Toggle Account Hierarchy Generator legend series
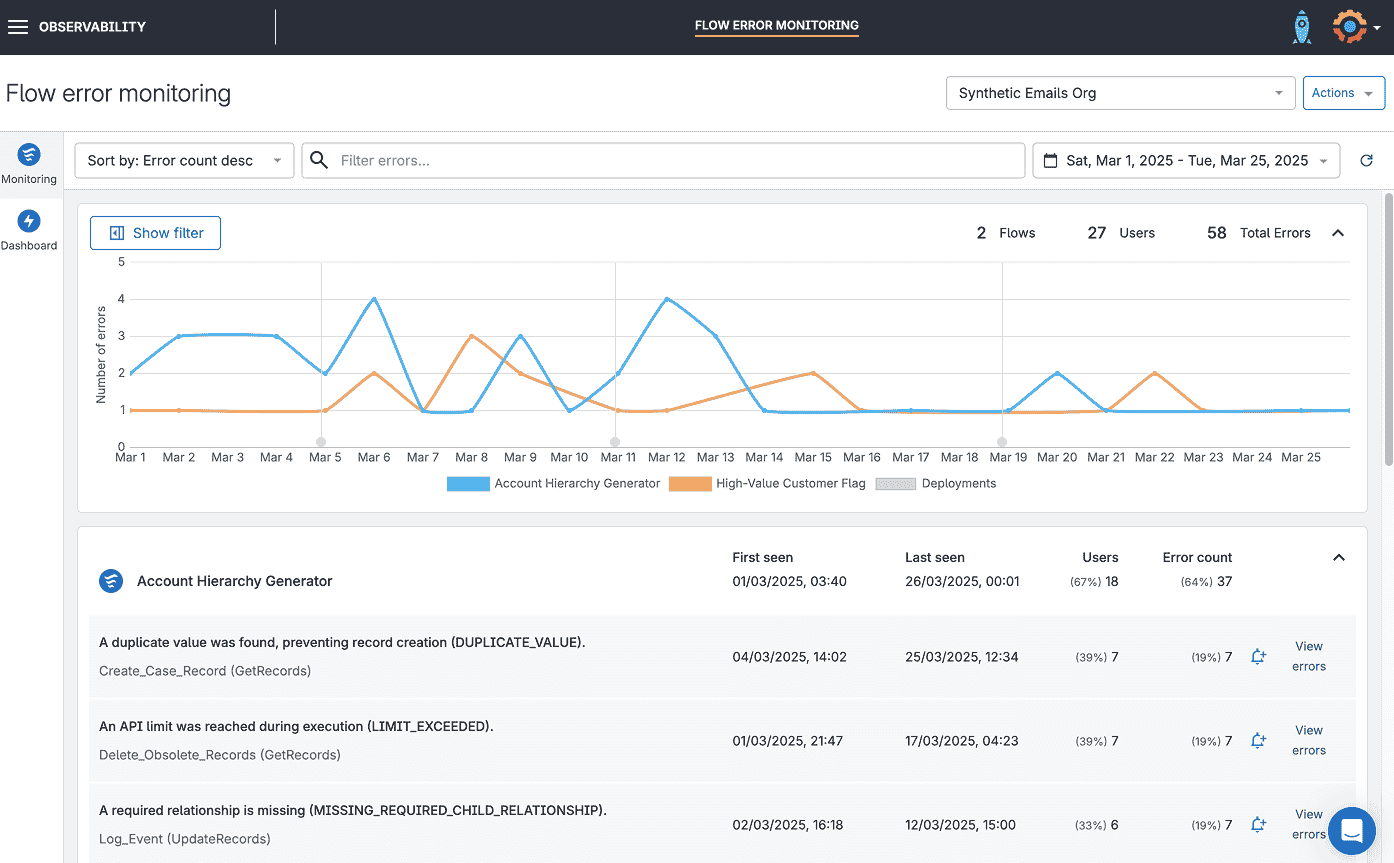The width and height of the screenshot is (1394, 863). tap(555, 484)
